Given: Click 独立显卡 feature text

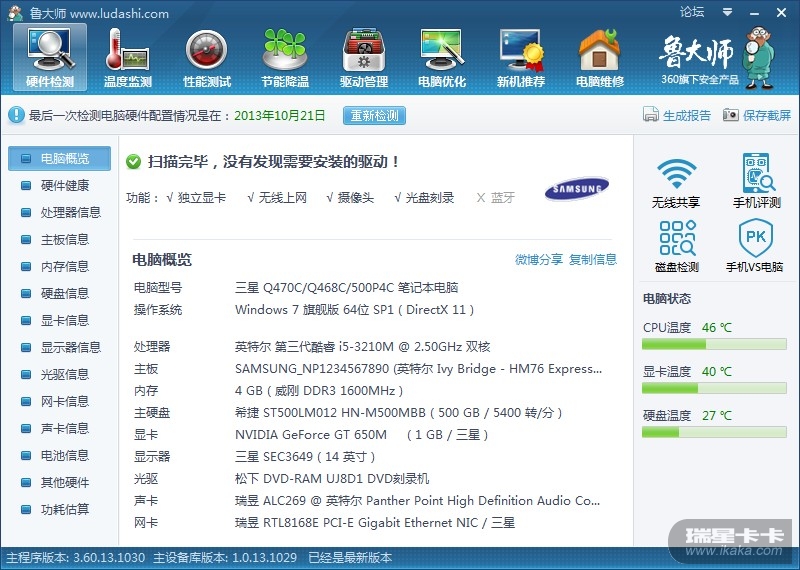Looking at the screenshot, I should [x=202, y=197].
